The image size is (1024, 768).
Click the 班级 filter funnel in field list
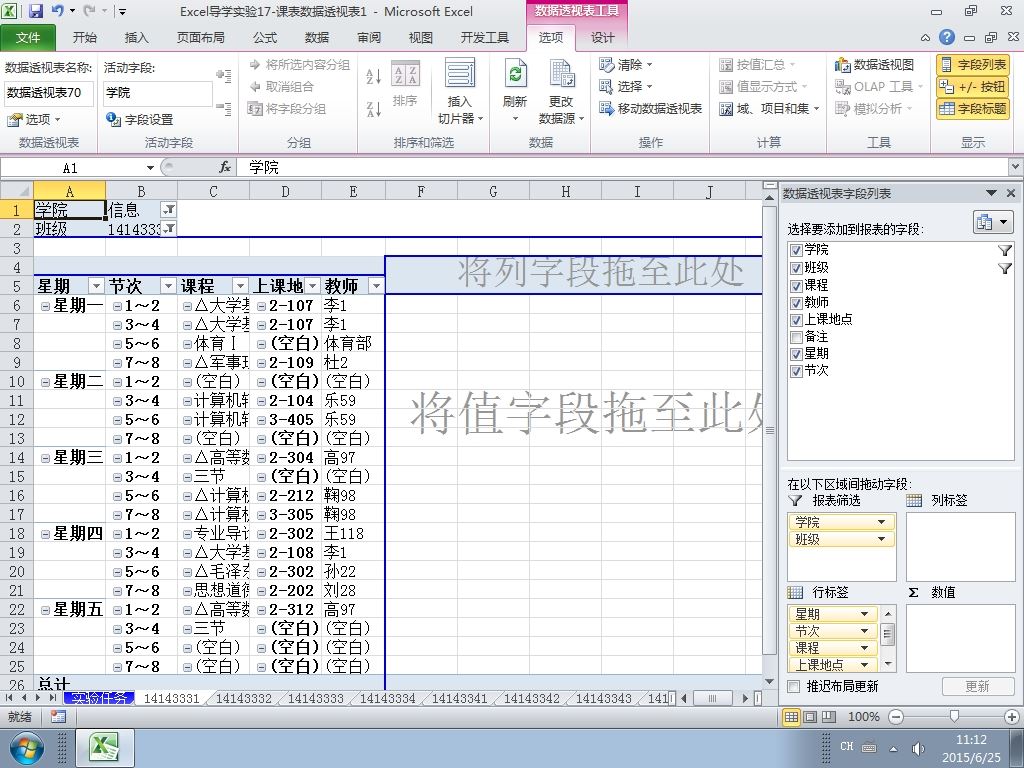pyautogui.click(x=1004, y=268)
